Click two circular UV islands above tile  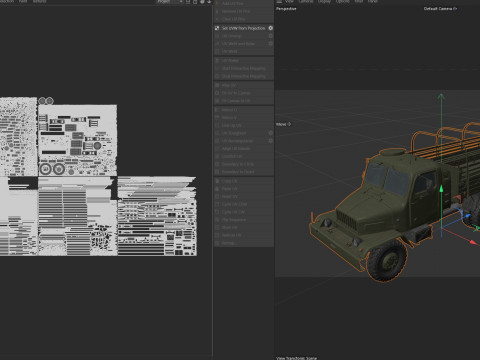click(x=46, y=101)
